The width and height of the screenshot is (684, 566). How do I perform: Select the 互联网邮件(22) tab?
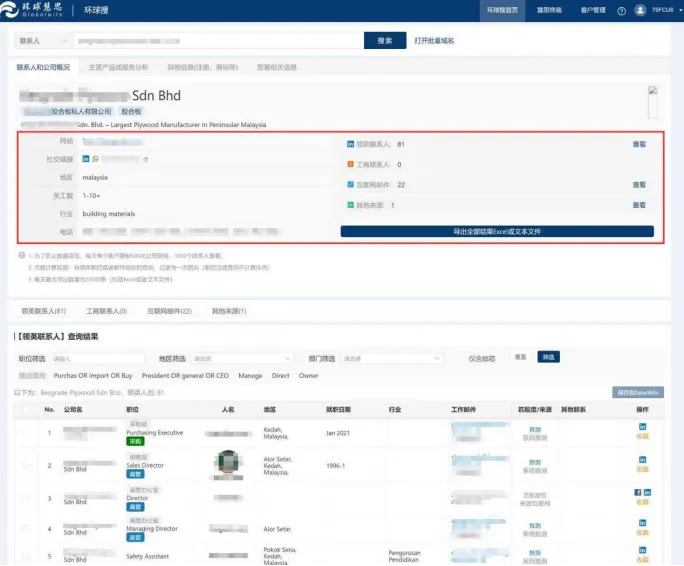169,311
